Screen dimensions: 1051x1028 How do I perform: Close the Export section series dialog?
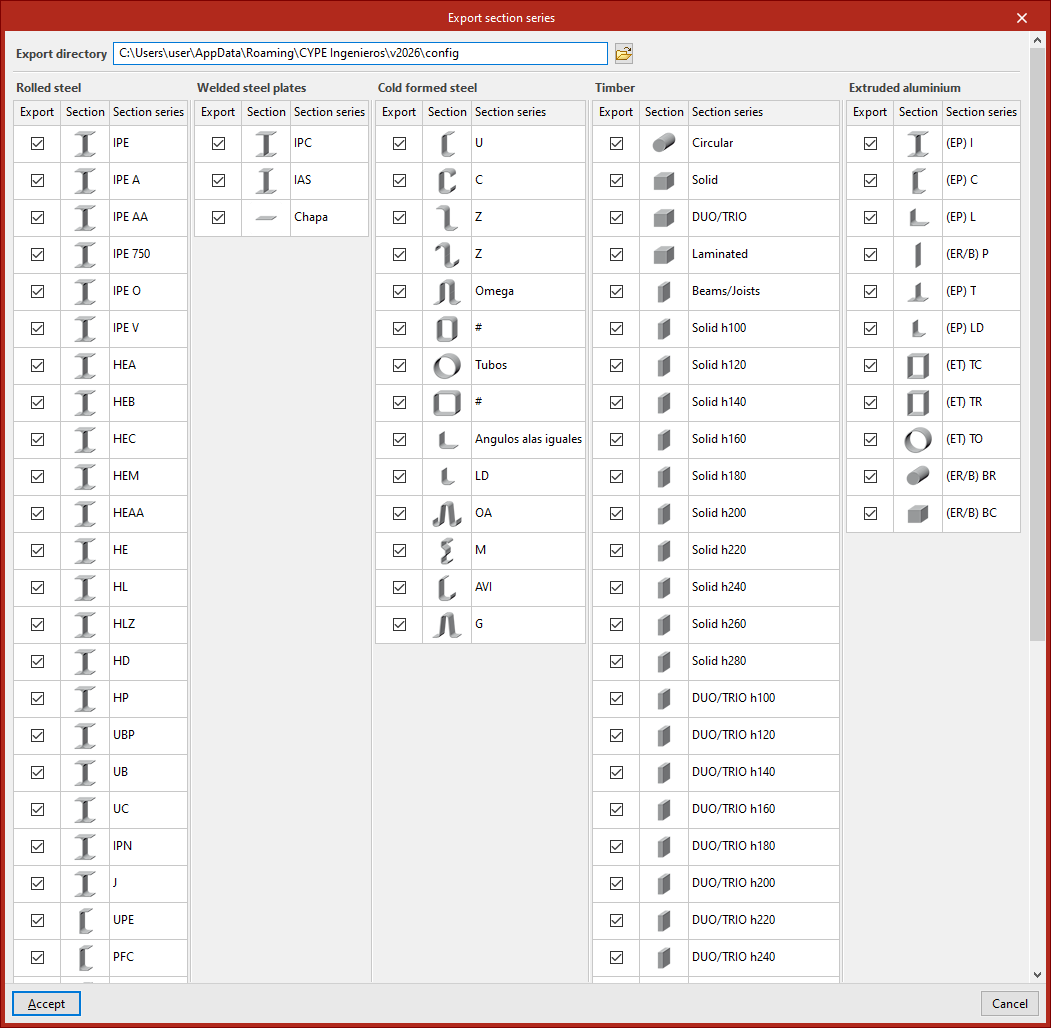(1022, 18)
